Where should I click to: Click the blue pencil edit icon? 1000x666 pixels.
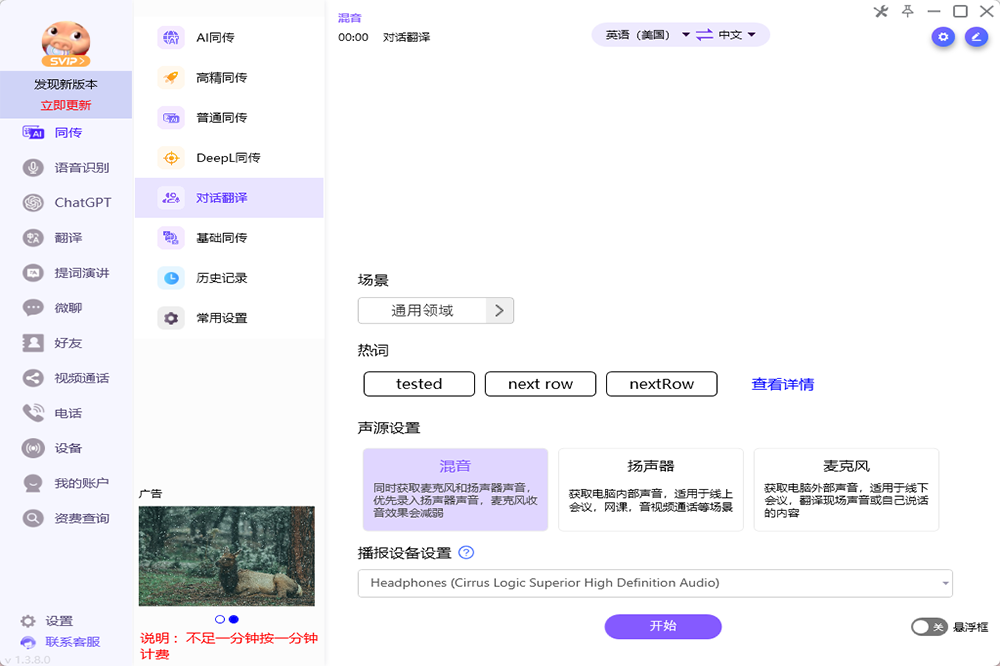click(x=976, y=37)
